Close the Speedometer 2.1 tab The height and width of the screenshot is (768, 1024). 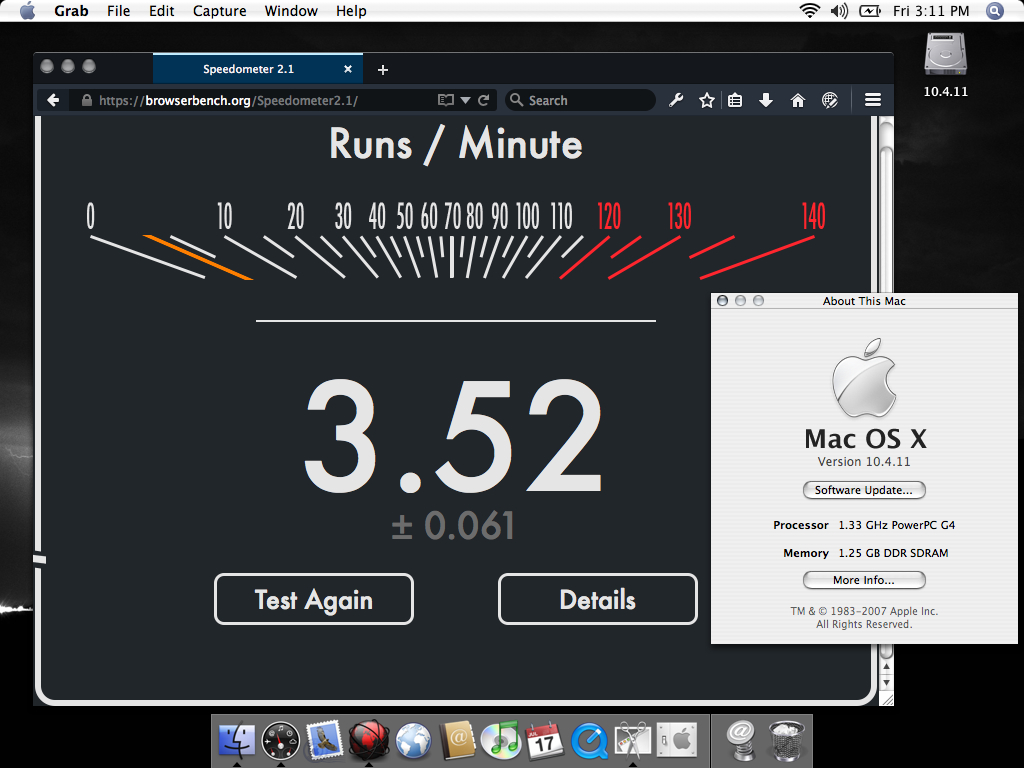coord(348,69)
